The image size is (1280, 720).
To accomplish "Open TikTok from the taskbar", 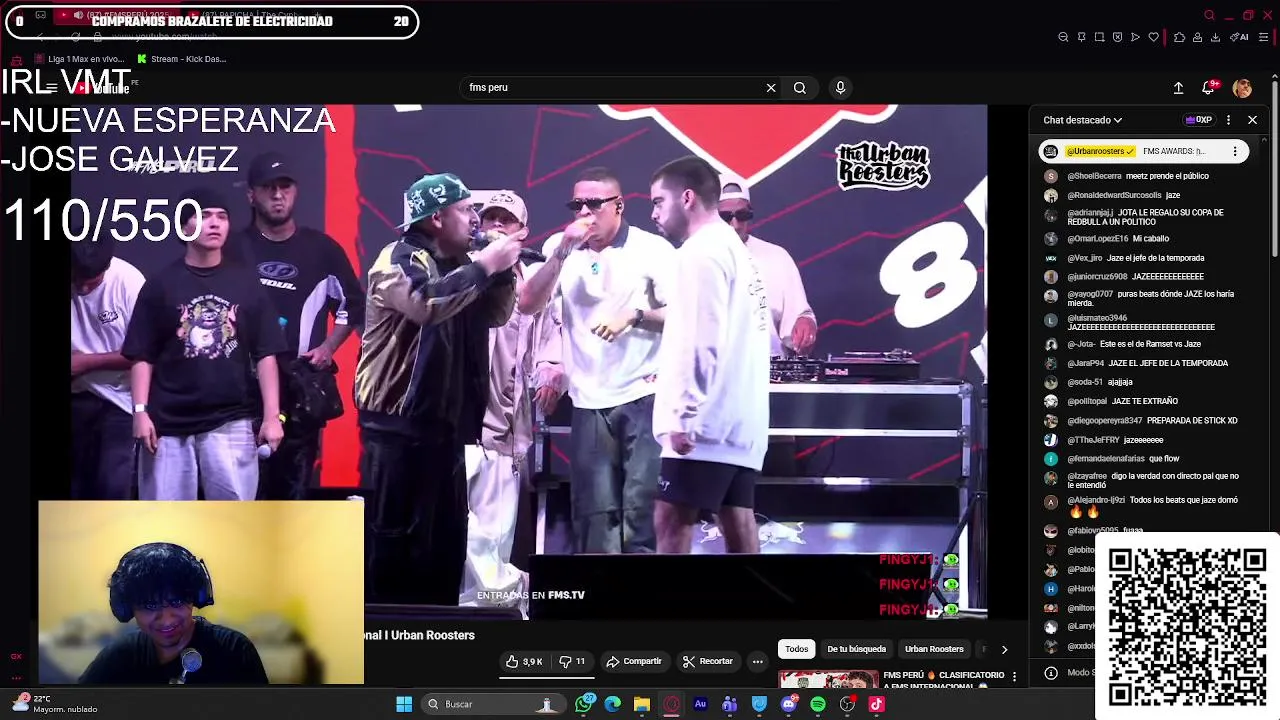I will click(877, 705).
